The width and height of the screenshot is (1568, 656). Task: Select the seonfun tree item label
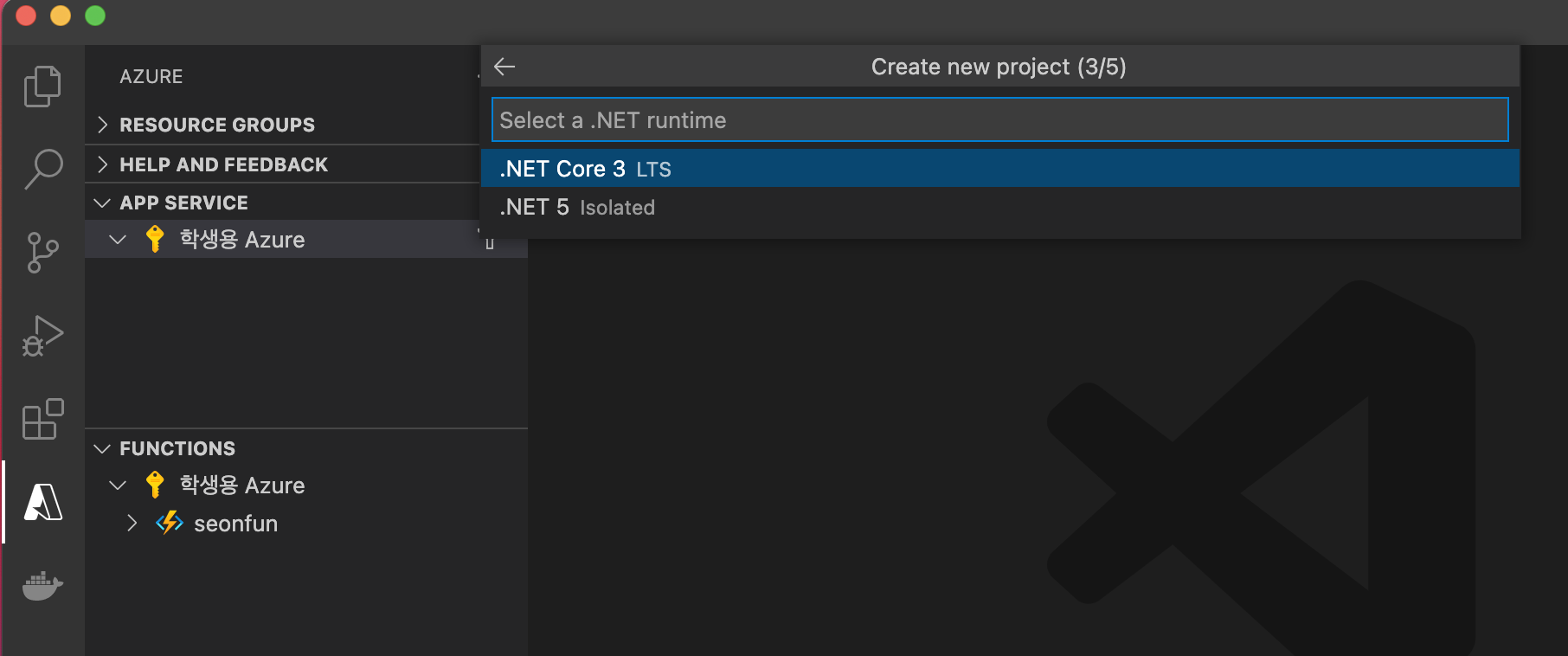tap(235, 524)
